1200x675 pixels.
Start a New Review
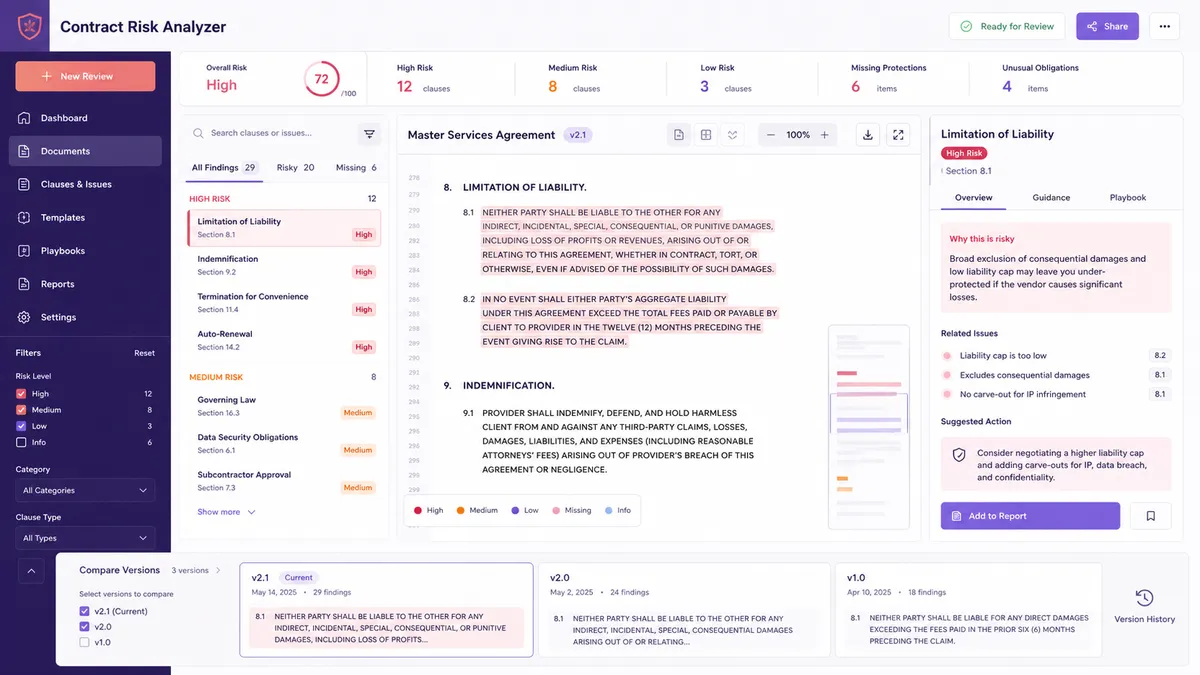85,76
